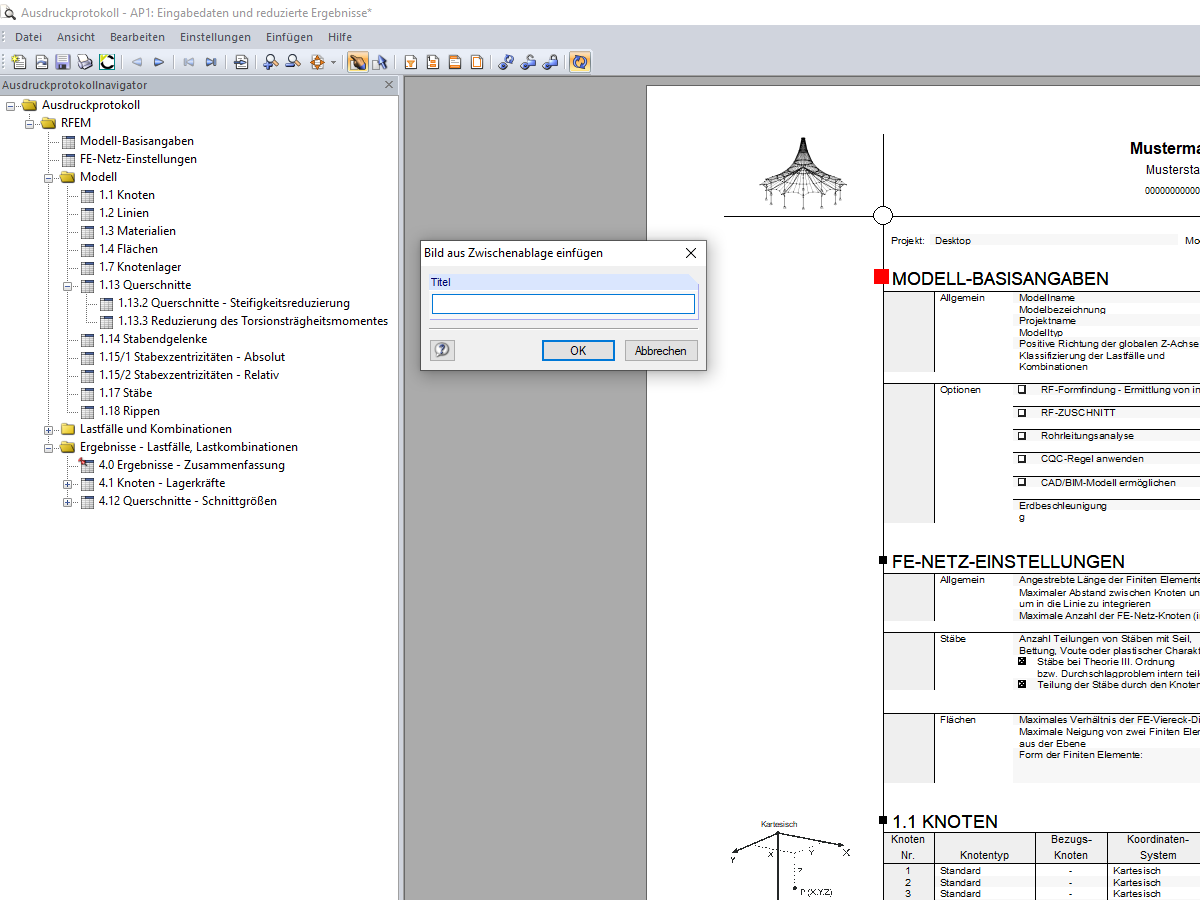Screen dimensions: 1200x900
Task: Toggle the Teilung der Stäbe checkbox
Action: point(1022,684)
